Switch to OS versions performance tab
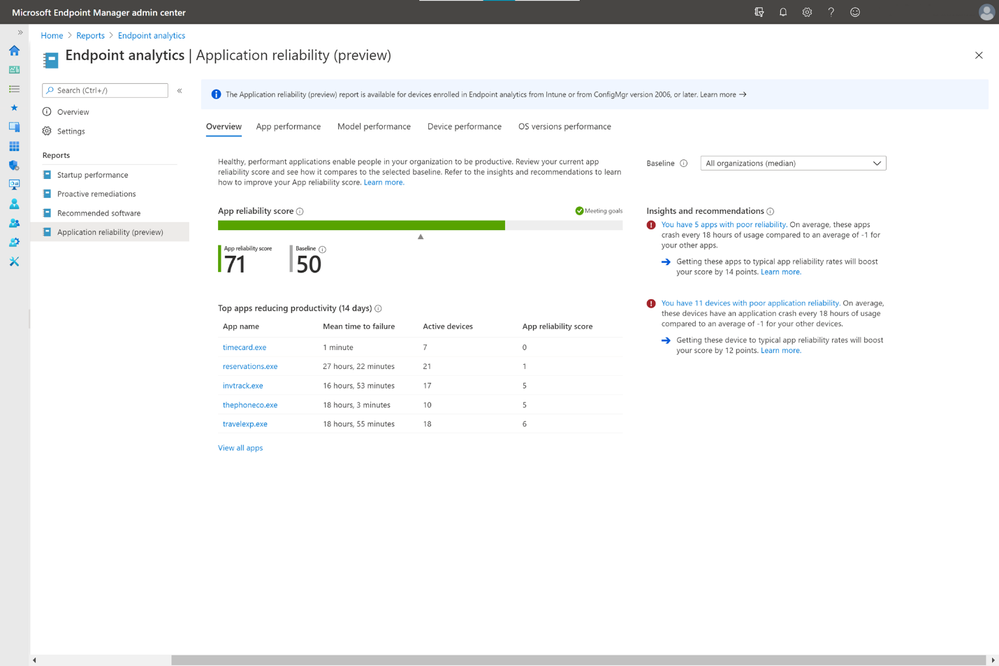This screenshot has width=999, height=666. click(x=564, y=127)
